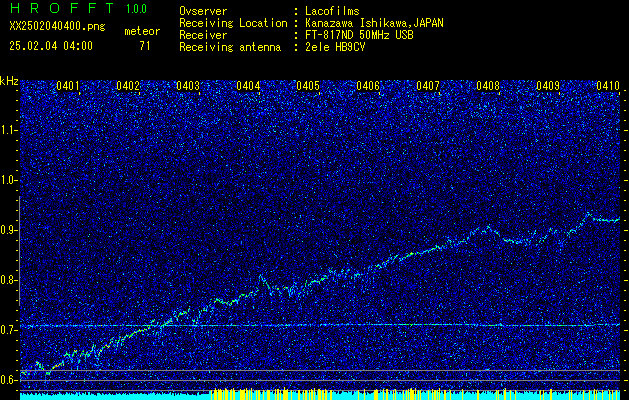The height and width of the screenshot is (400, 629).
Task: Click the 0410 time marker
Action: (608, 85)
